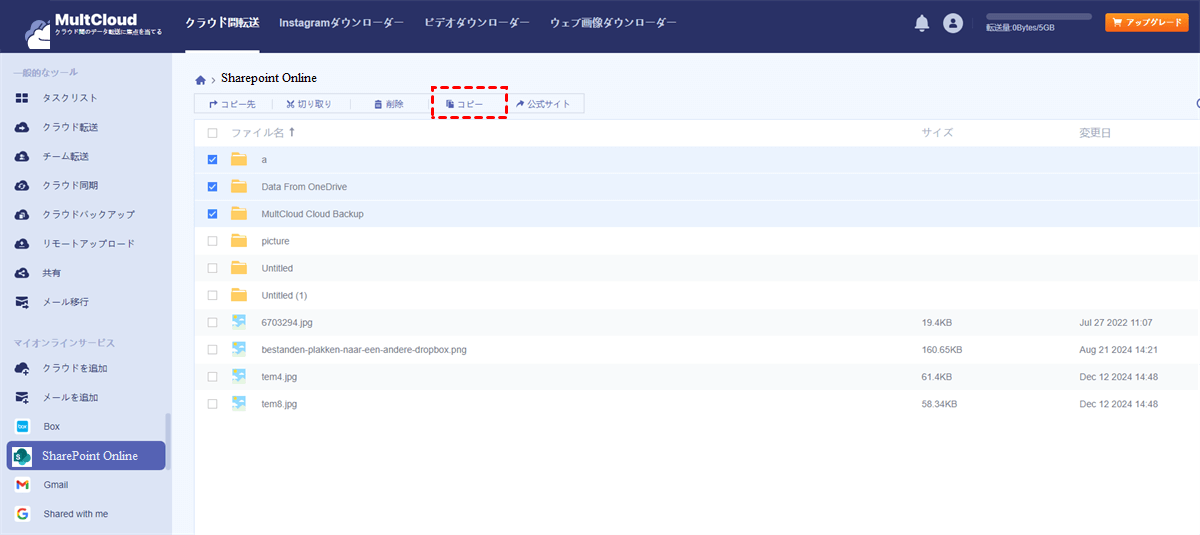1200x535 pixels.
Task: Click the 19.4KB size value
Action: click(x=937, y=323)
